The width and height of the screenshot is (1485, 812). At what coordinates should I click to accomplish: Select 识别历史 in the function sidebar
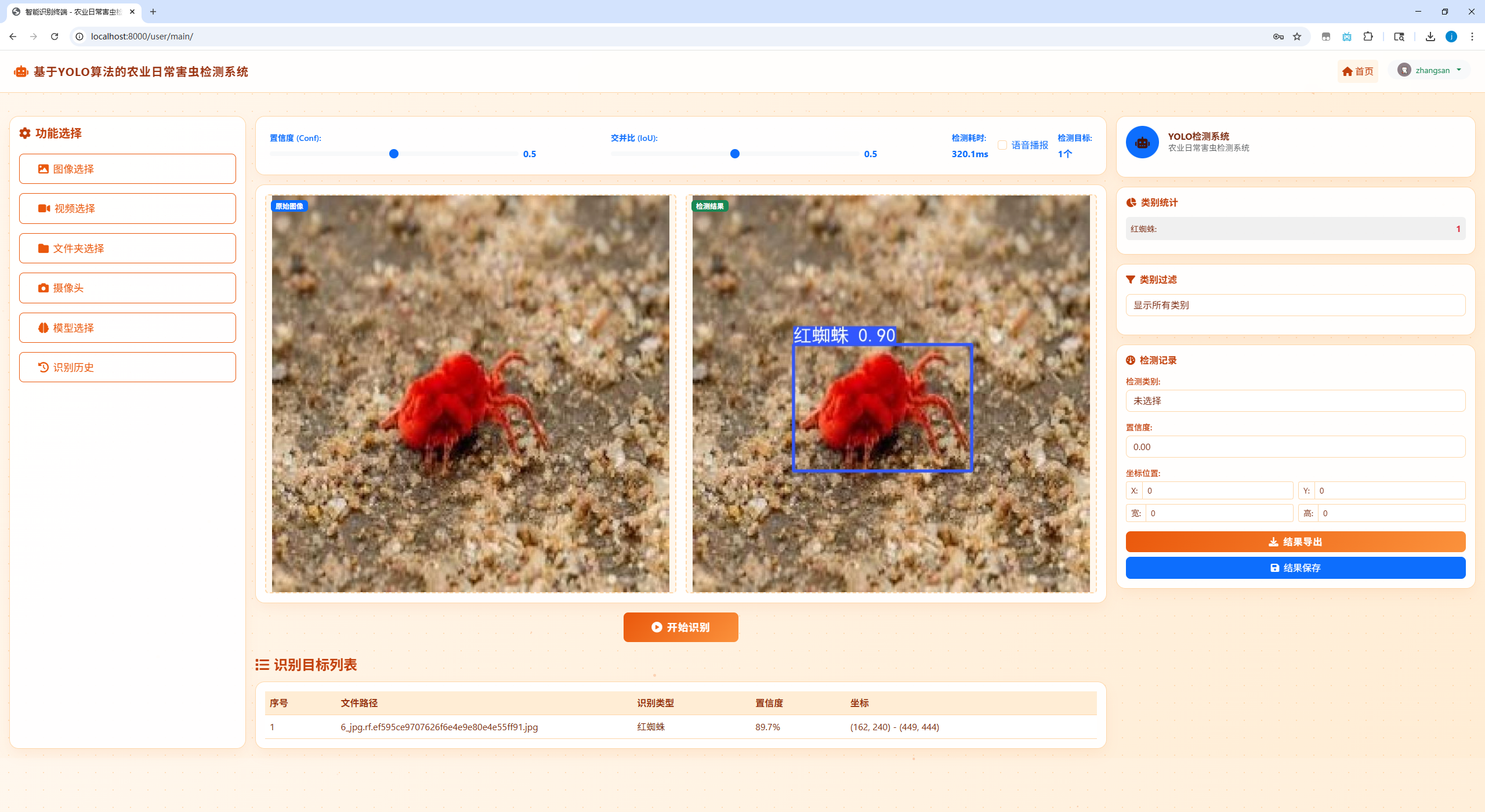(128, 367)
